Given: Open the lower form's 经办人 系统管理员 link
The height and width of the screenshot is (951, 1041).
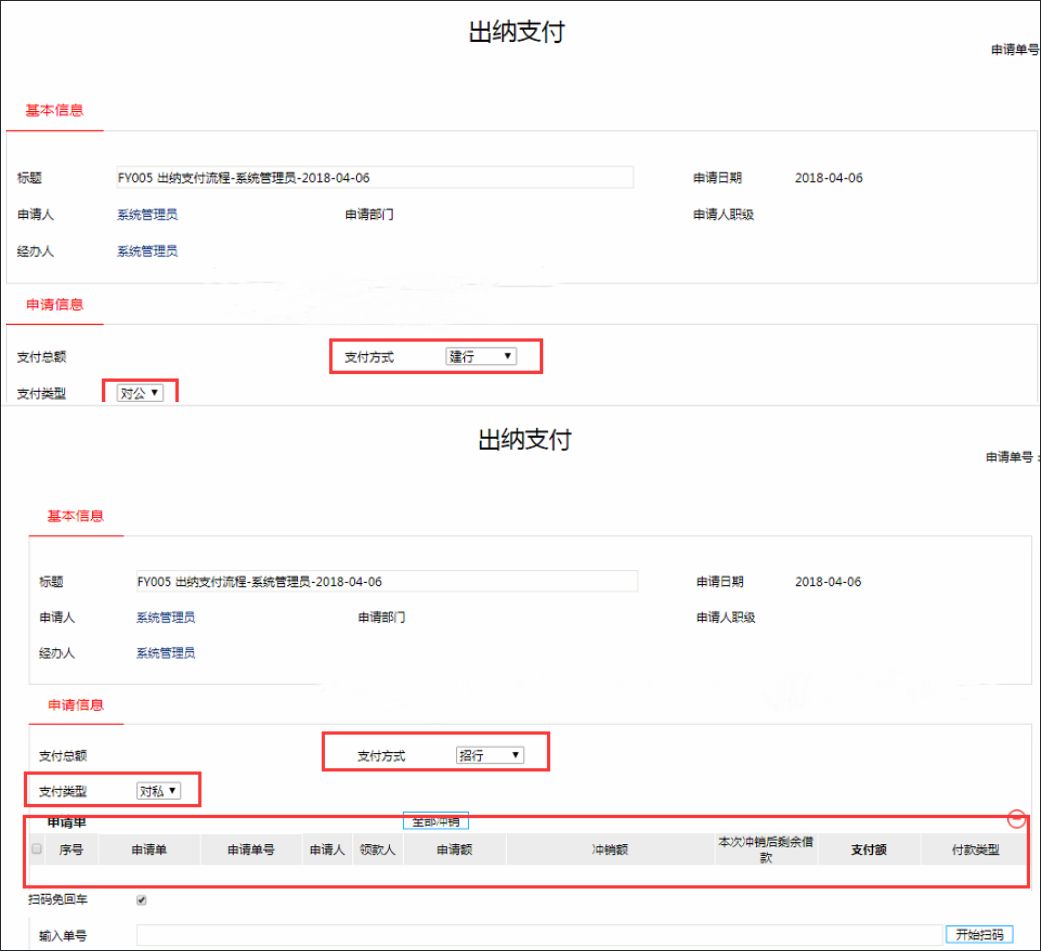Looking at the screenshot, I should click(165, 653).
